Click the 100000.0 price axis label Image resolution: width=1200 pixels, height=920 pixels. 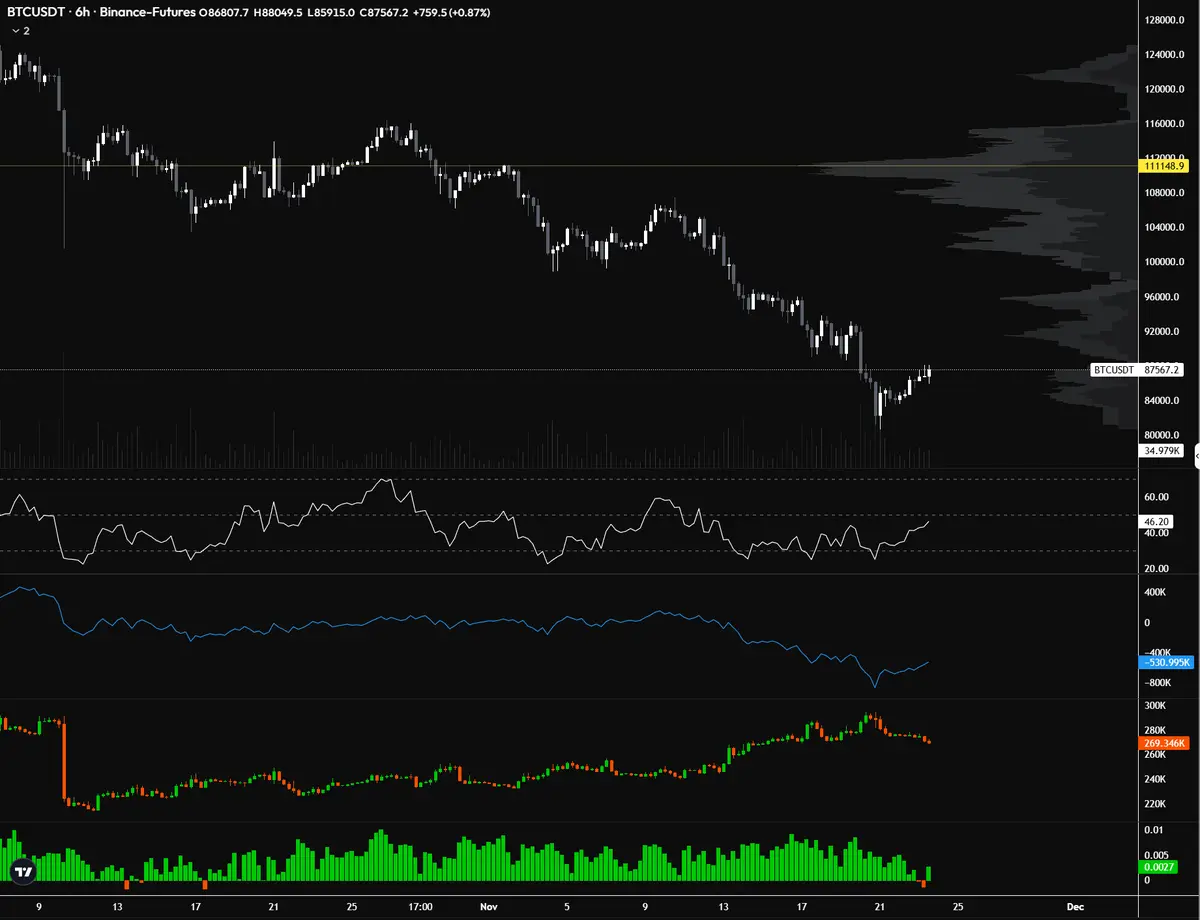pos(1164,262)
